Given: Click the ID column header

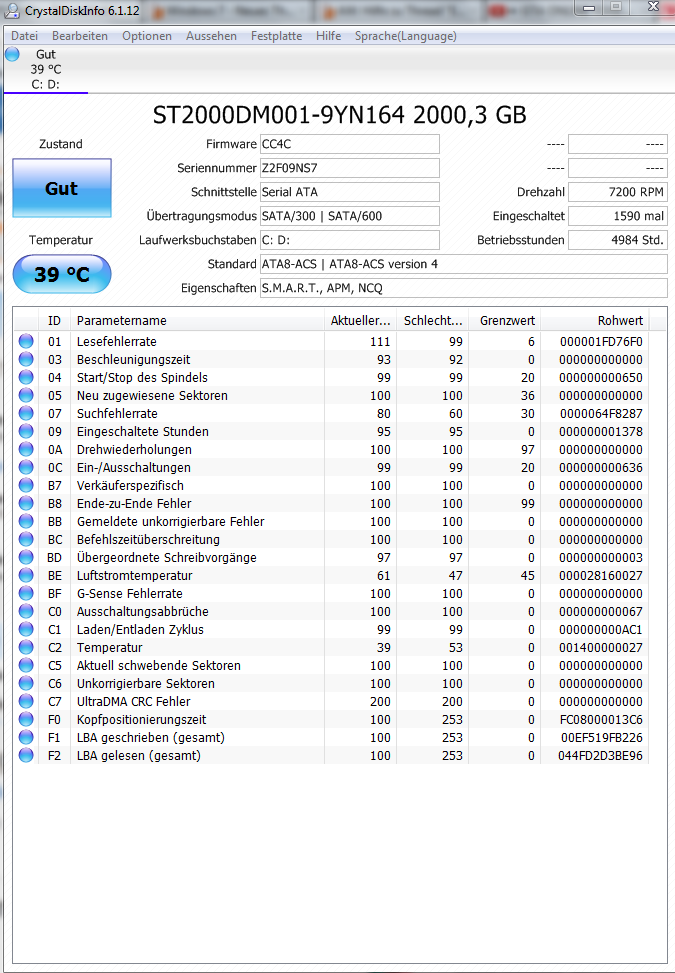Looking at the screenshot, I should tap(55, 320).
